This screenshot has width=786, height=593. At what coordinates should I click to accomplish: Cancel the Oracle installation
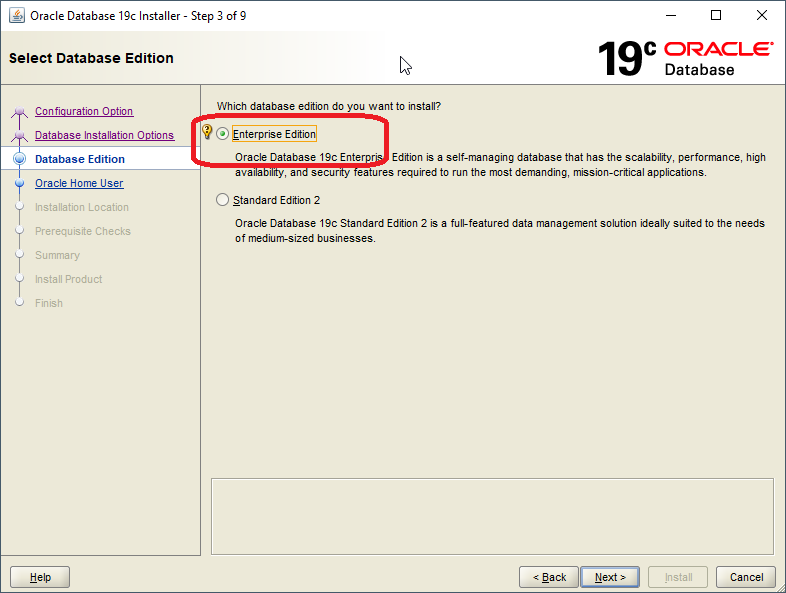tap(746, 577)
